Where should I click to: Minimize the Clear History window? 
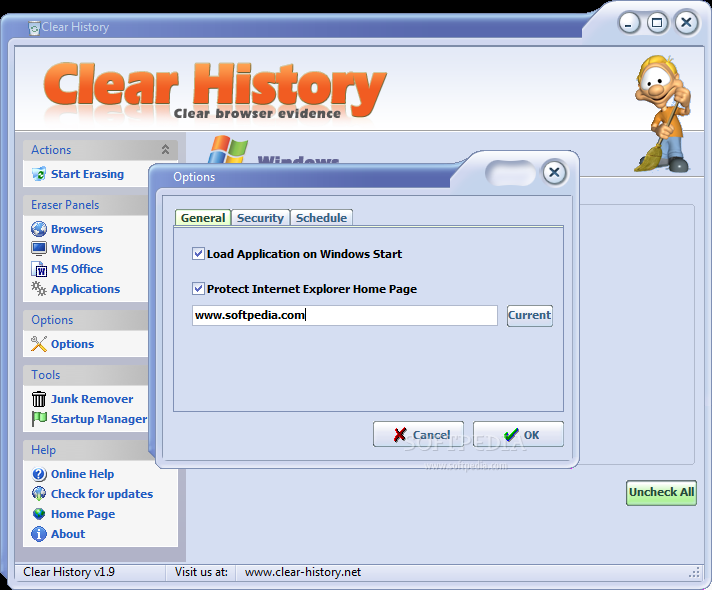pyautogui.click(x=629, y=23)
